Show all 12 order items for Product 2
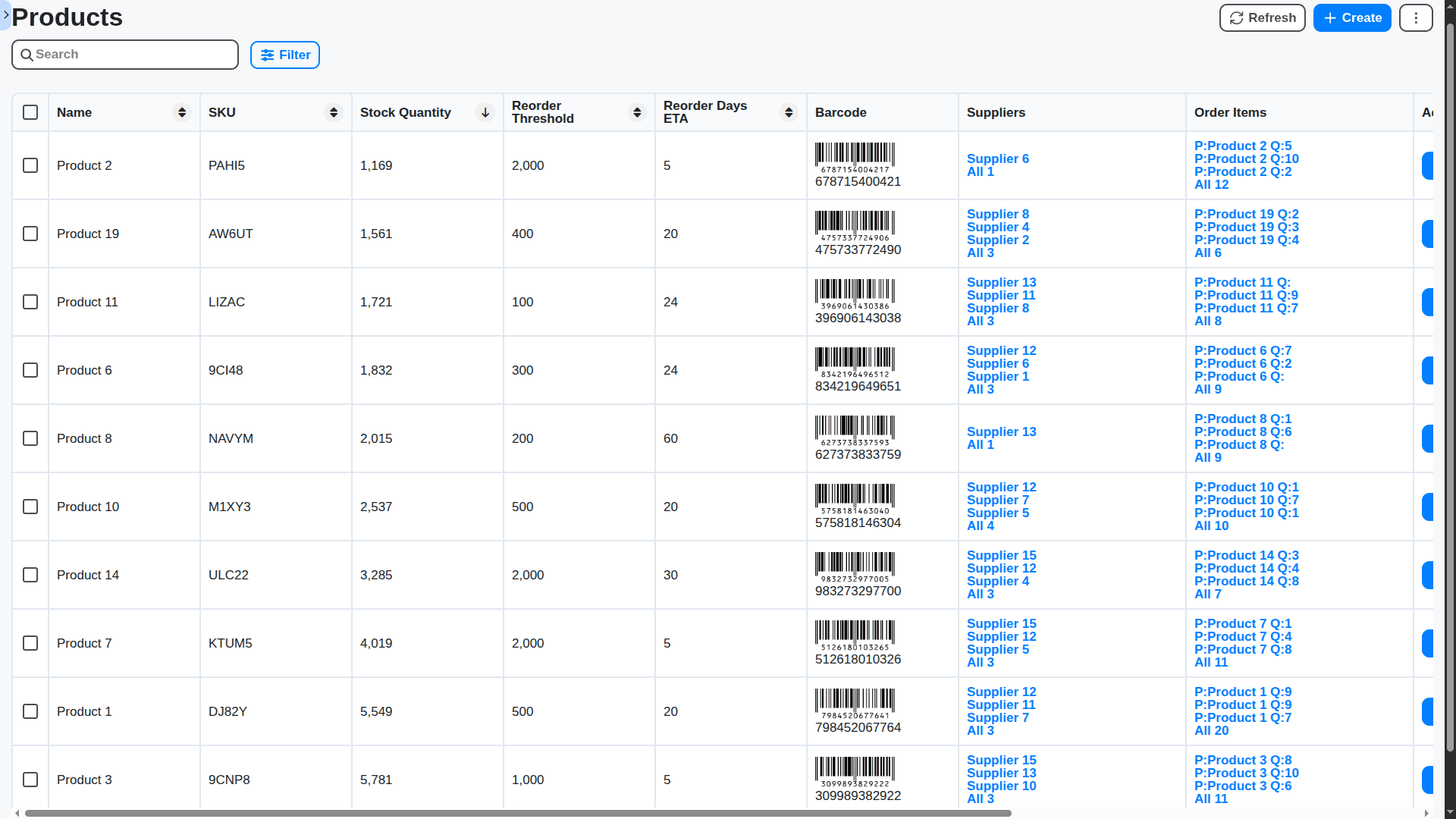Viewport: 1456px width, 819px height. click(x=1211, y=184)
